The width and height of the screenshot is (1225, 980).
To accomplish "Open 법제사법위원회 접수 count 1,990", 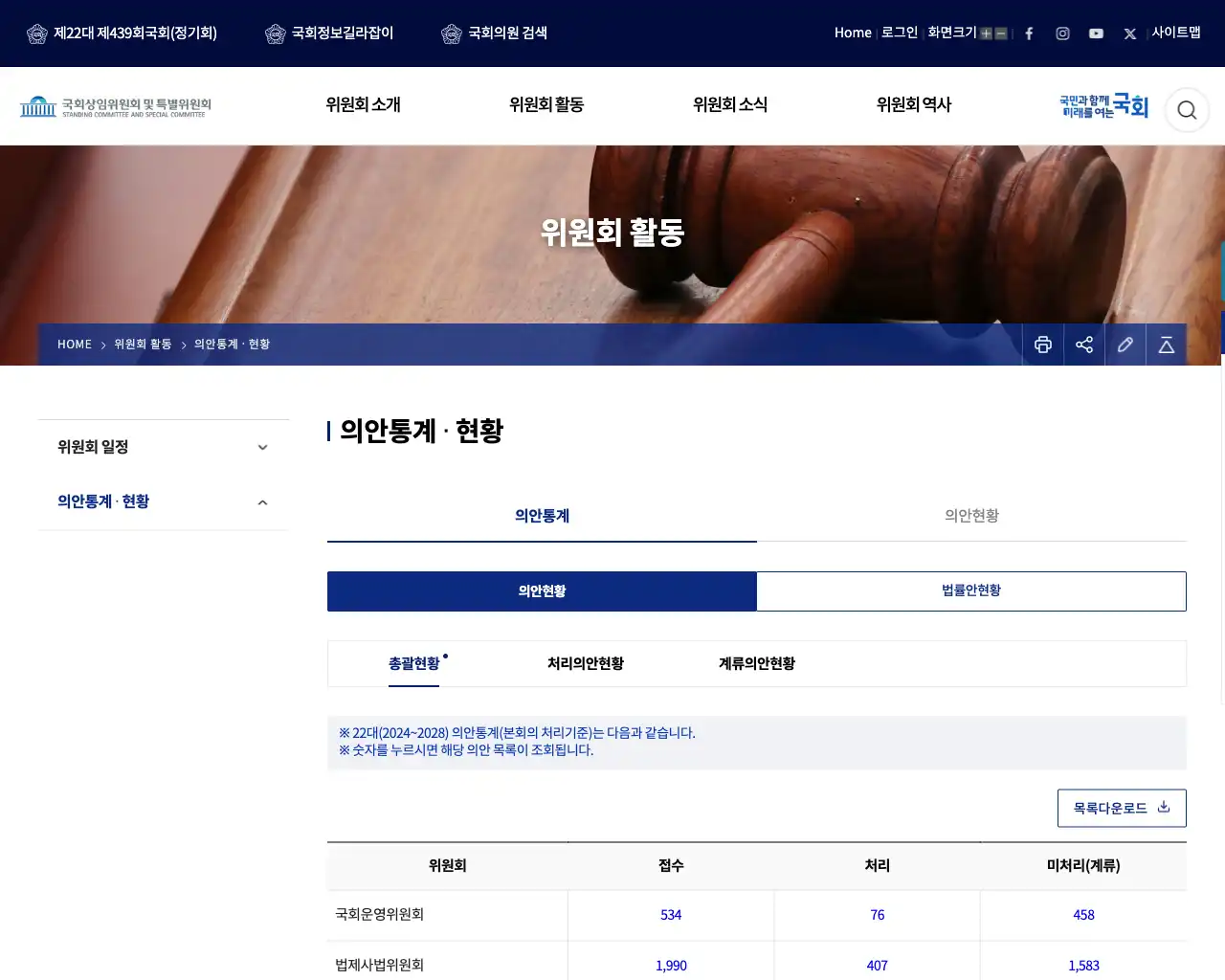I will (x=671, y=966).
